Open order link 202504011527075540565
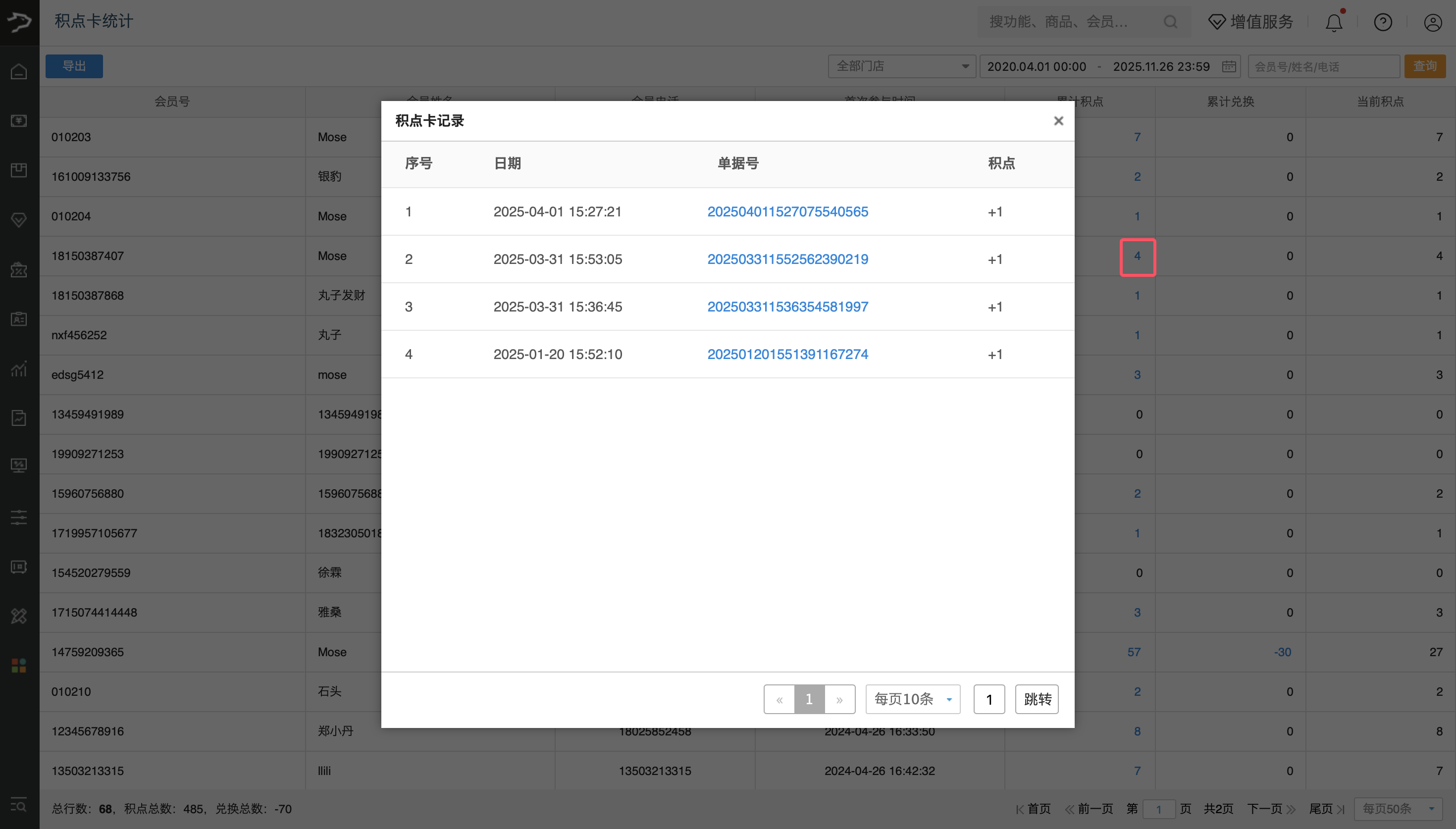This screenshot has height=829, width=1456. pos(788,211)
